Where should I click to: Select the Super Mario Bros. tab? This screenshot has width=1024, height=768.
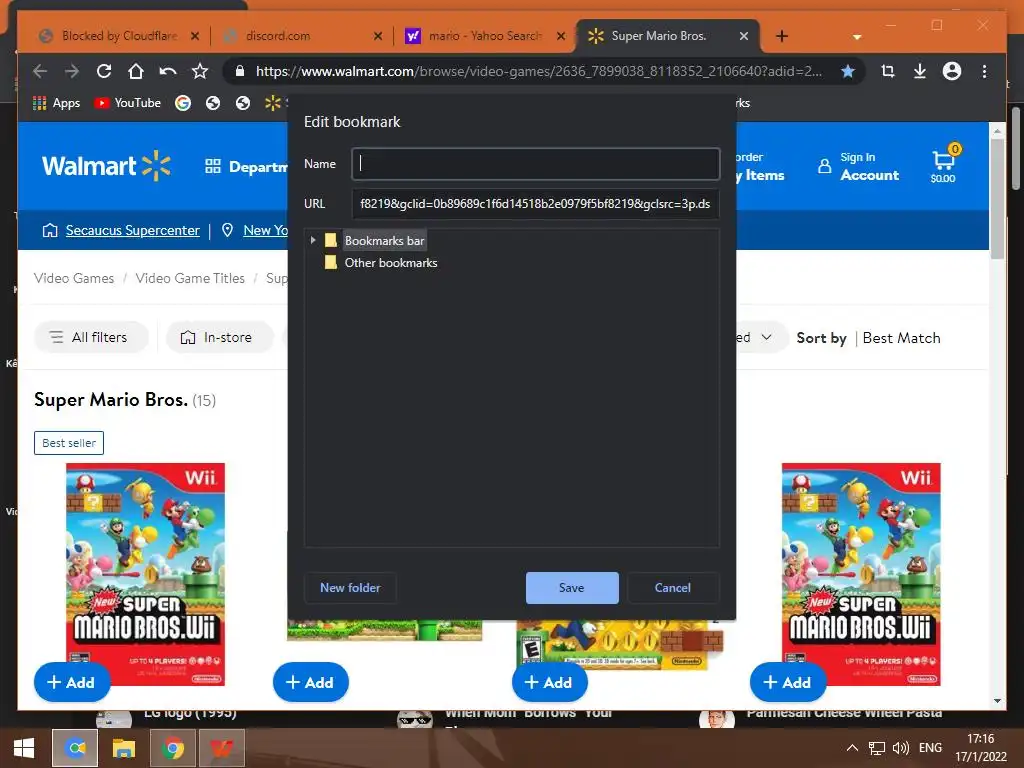coord(658,36)
